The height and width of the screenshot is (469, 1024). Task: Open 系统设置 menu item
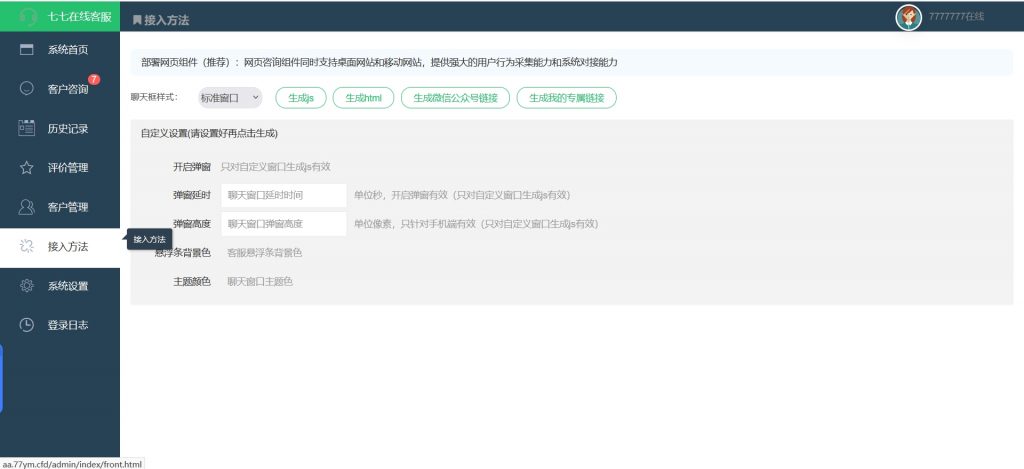60,285
